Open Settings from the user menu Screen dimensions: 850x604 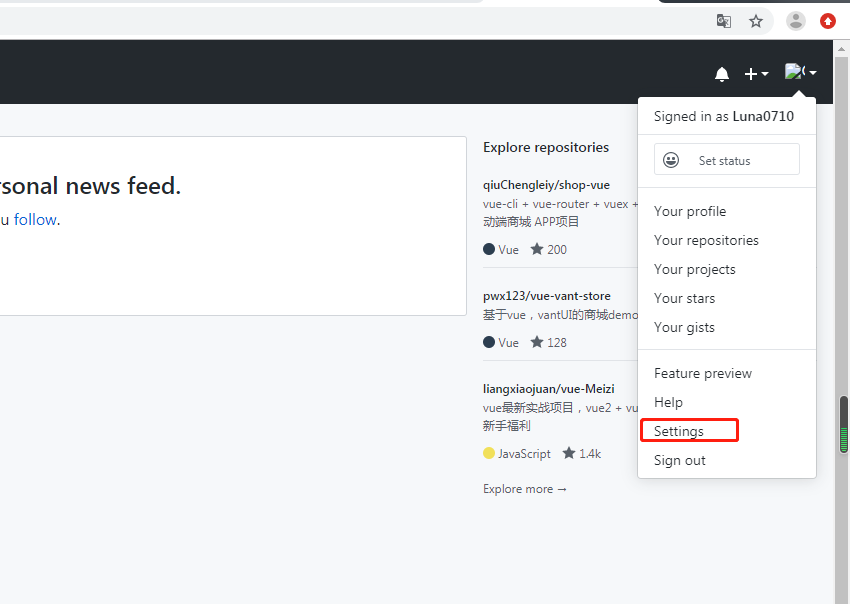[x=679, y=432]
